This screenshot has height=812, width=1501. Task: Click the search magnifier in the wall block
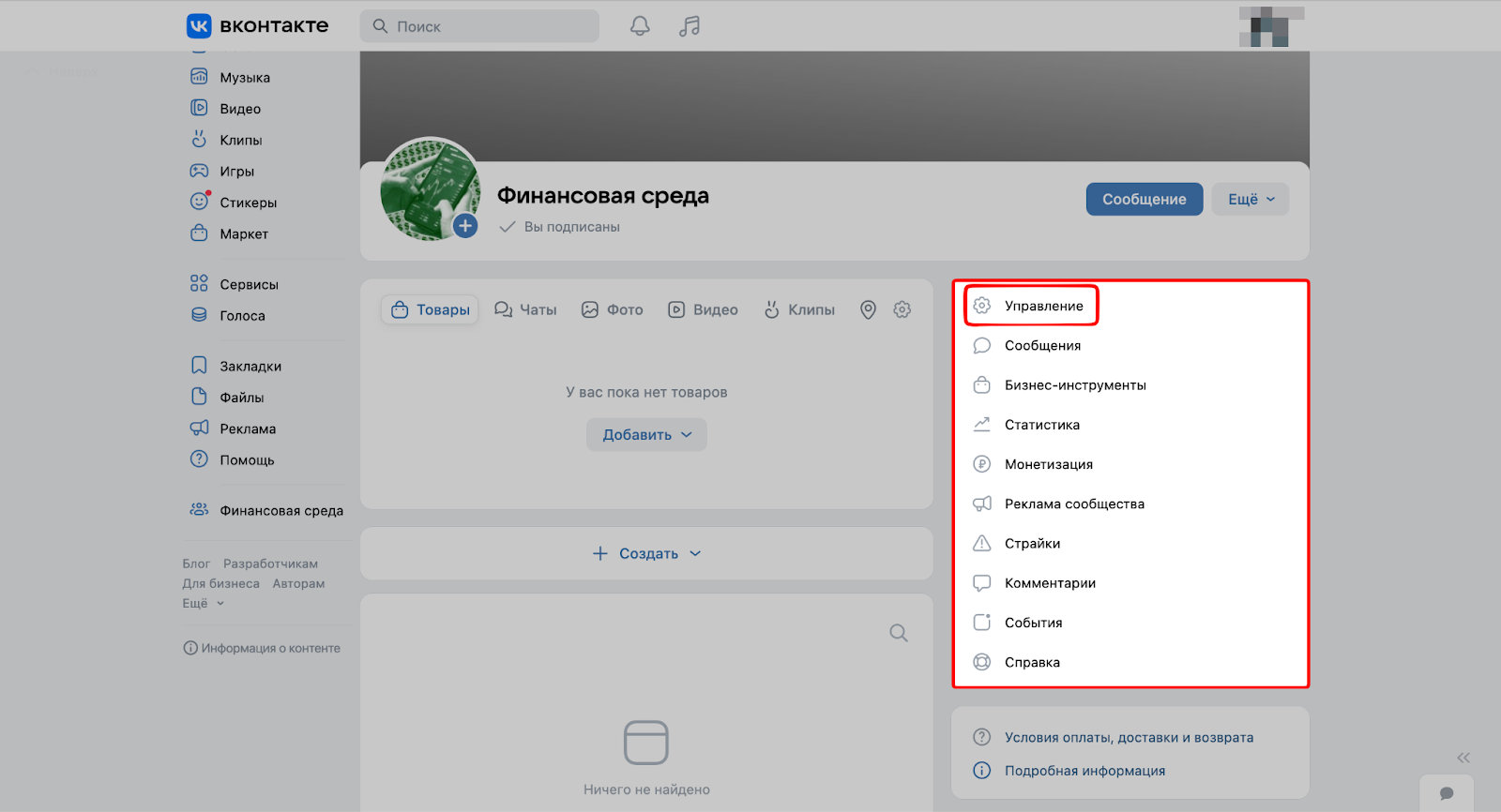click(x=899, y=633)
